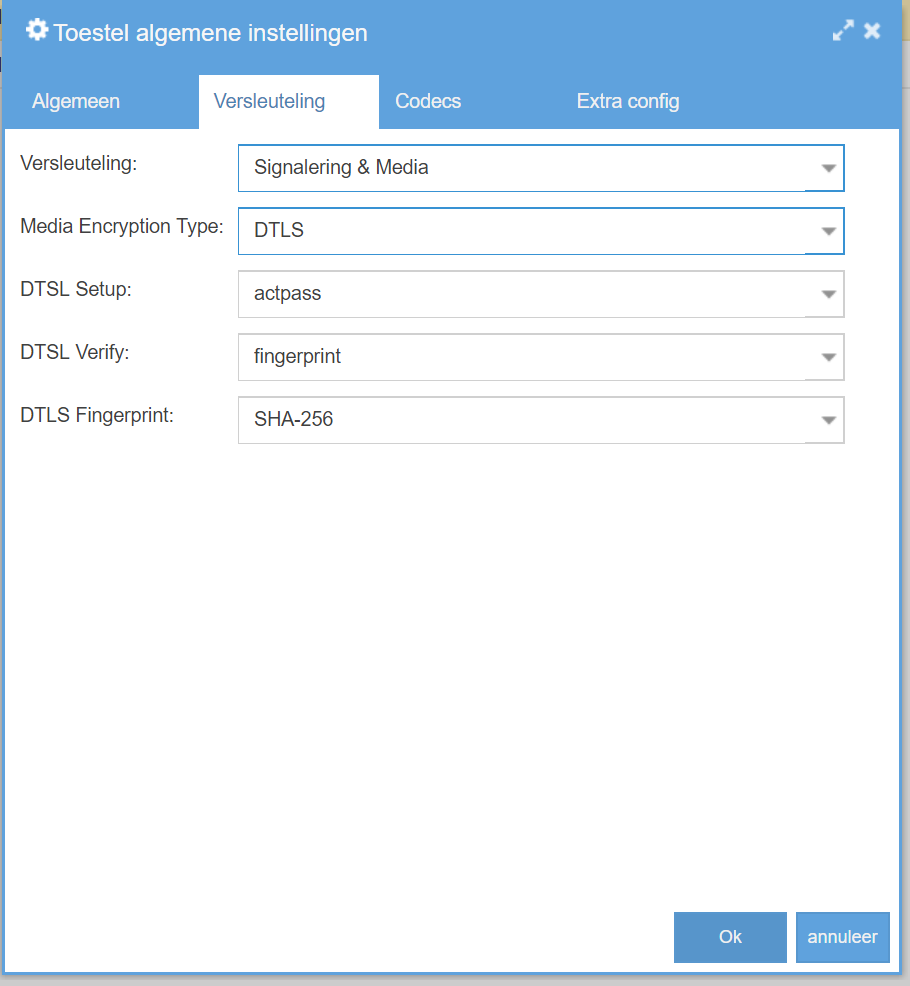The height and width of the screenshot is (986, 910).
Task: Open the Versleuteling dropdown arrow
Action: pos(827,168)
